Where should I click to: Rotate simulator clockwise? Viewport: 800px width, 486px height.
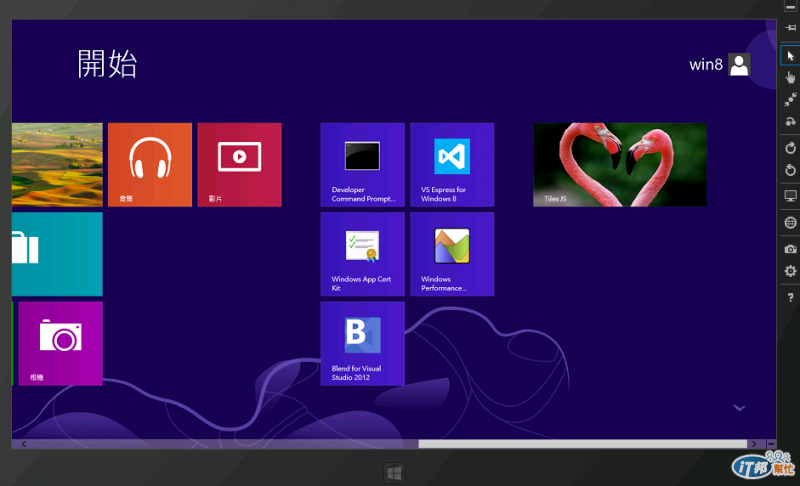point(790,148)
